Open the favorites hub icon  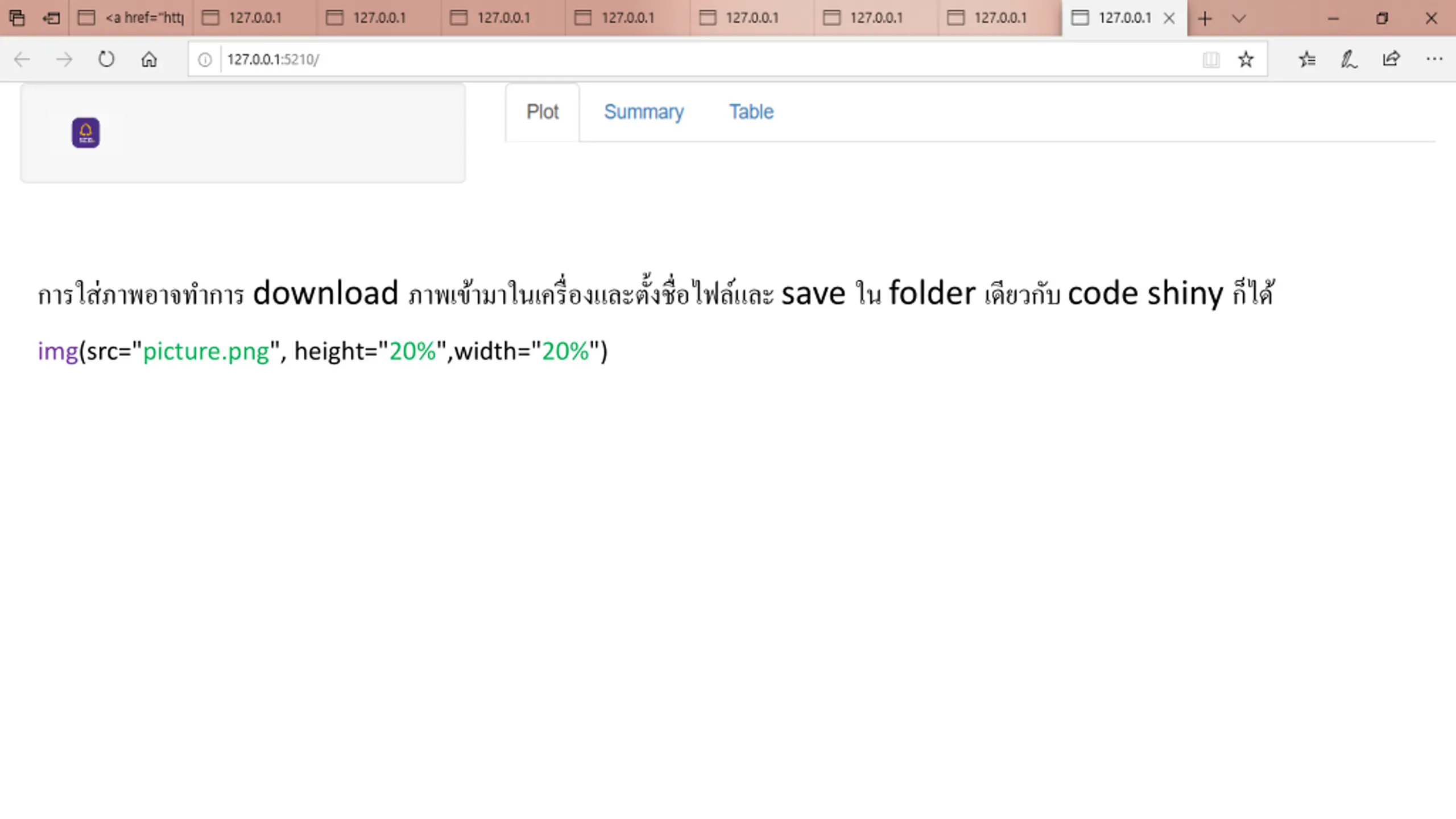[1307, 59]
